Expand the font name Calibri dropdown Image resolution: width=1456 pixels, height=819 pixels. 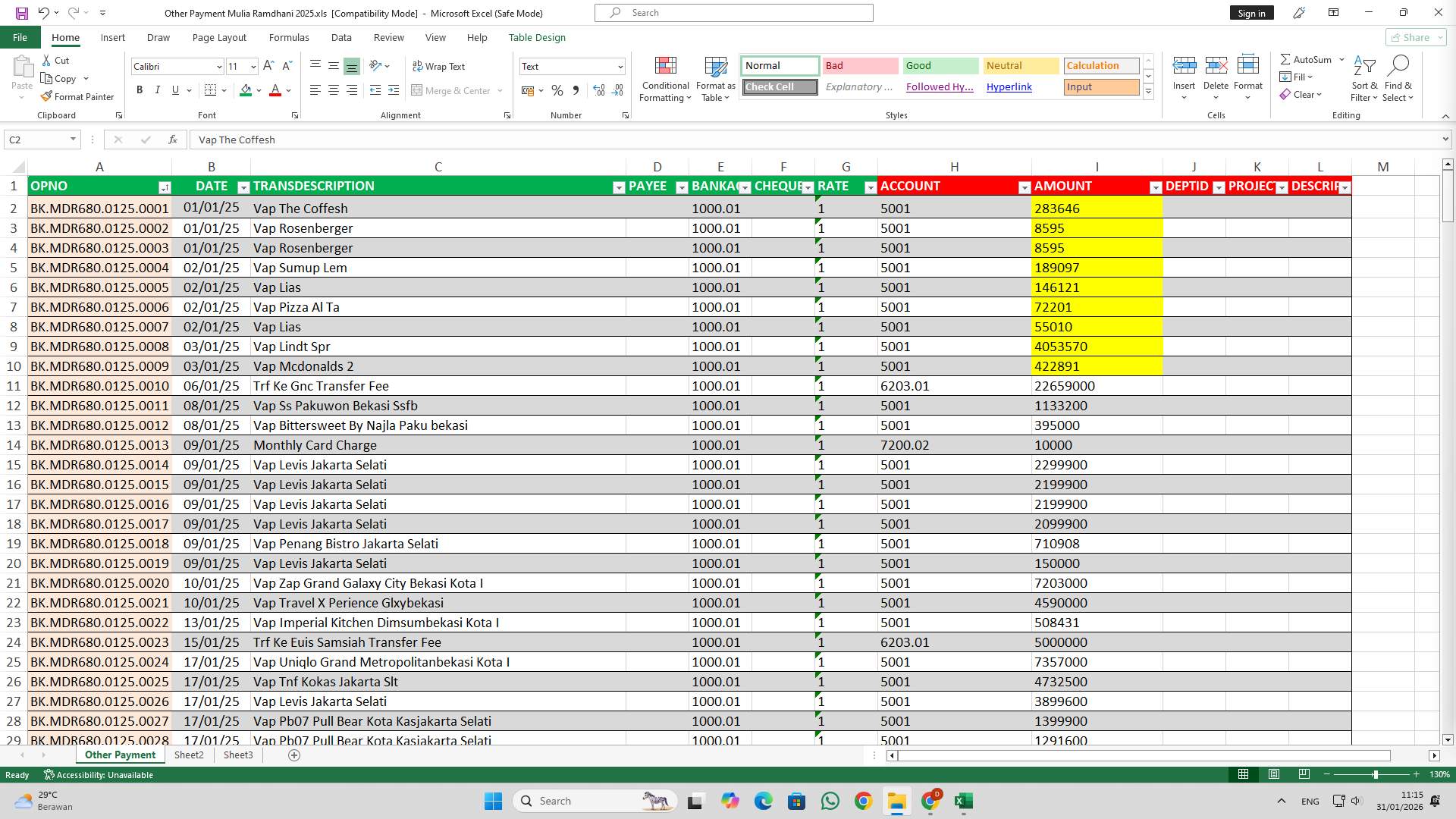(219, 67)
